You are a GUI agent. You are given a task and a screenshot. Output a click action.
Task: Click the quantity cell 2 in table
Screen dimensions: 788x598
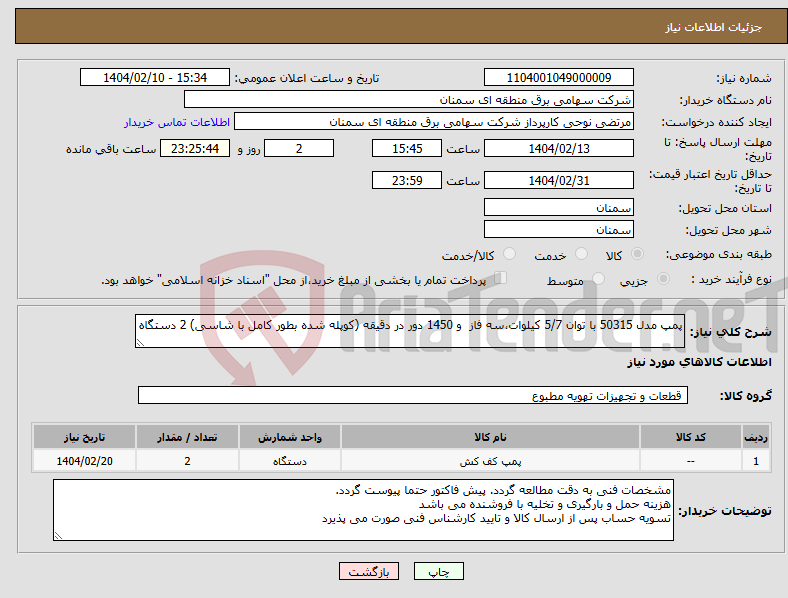(x=187, y=461)
